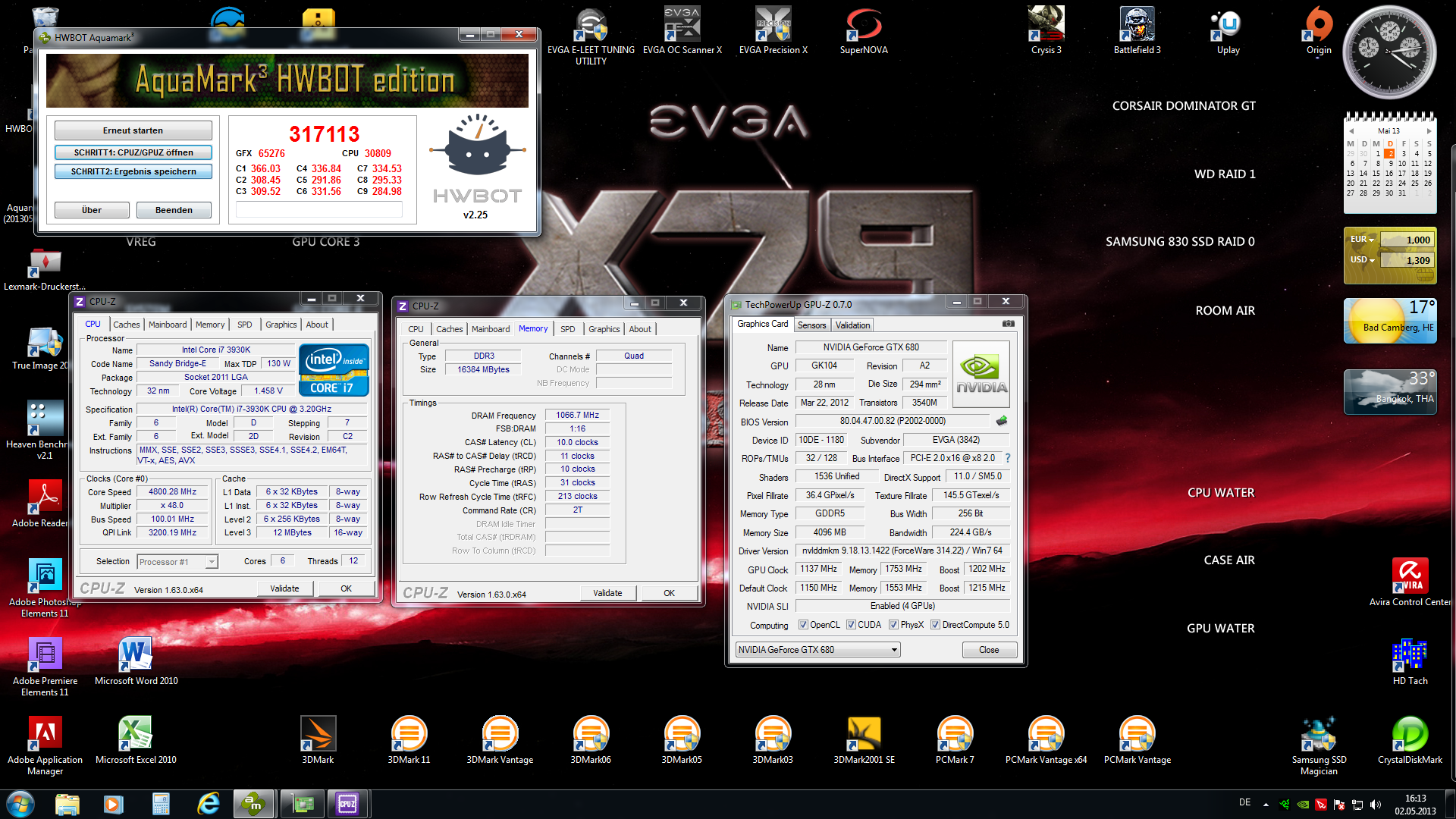This screenshot has width=1456, height=819.
Task: Open Graphics tab in Memory CPU-Z window
Action: click(x=604, y=329)
